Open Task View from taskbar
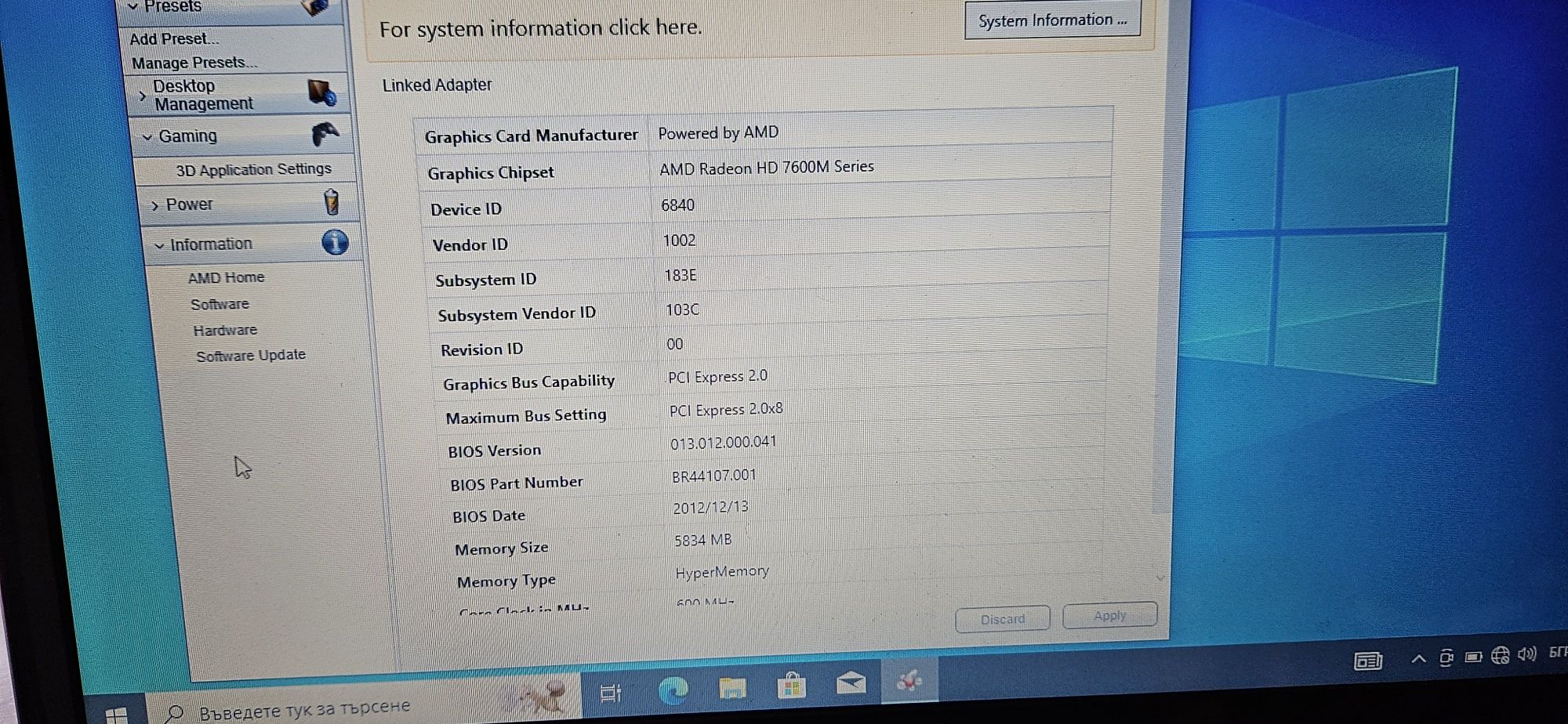Screen dimensions: 1568x724 pyautogui.click(x=610, y=693)
